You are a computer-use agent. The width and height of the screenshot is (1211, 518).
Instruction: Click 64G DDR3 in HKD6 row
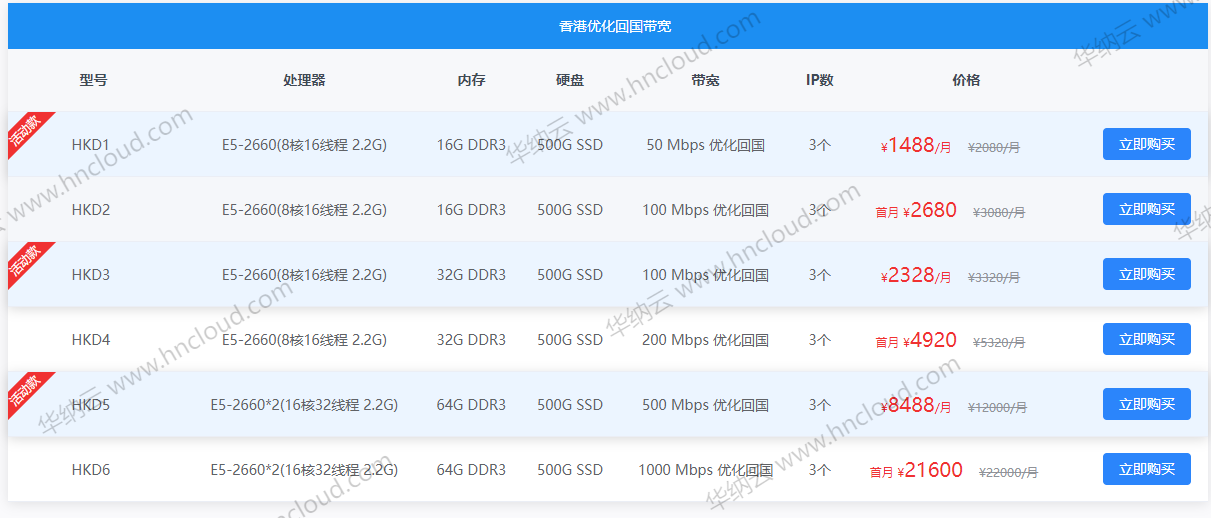click(x=471, y=470)
